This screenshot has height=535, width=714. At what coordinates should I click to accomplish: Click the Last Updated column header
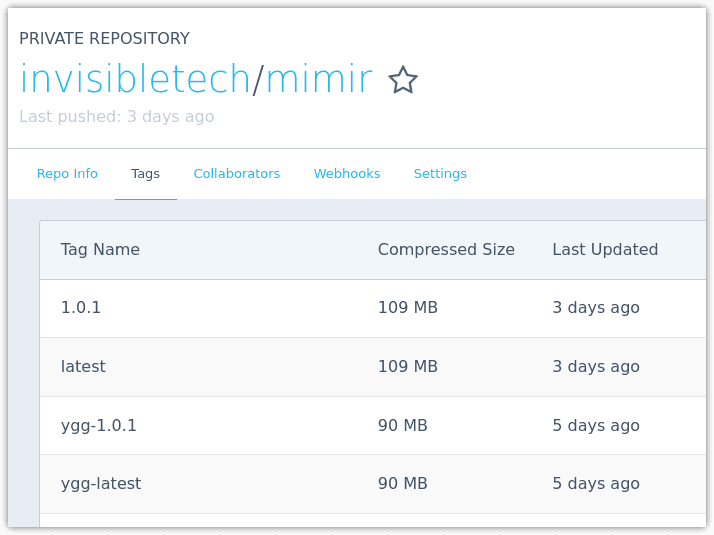click(x=605, y=250)
